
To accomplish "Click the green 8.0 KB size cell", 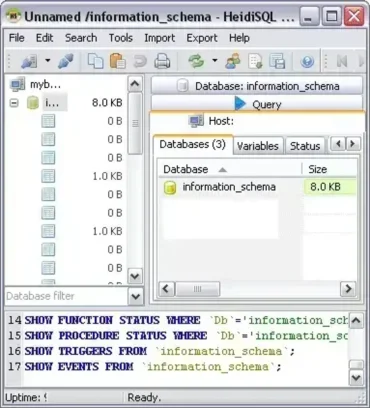I will [x=330, y=187].
